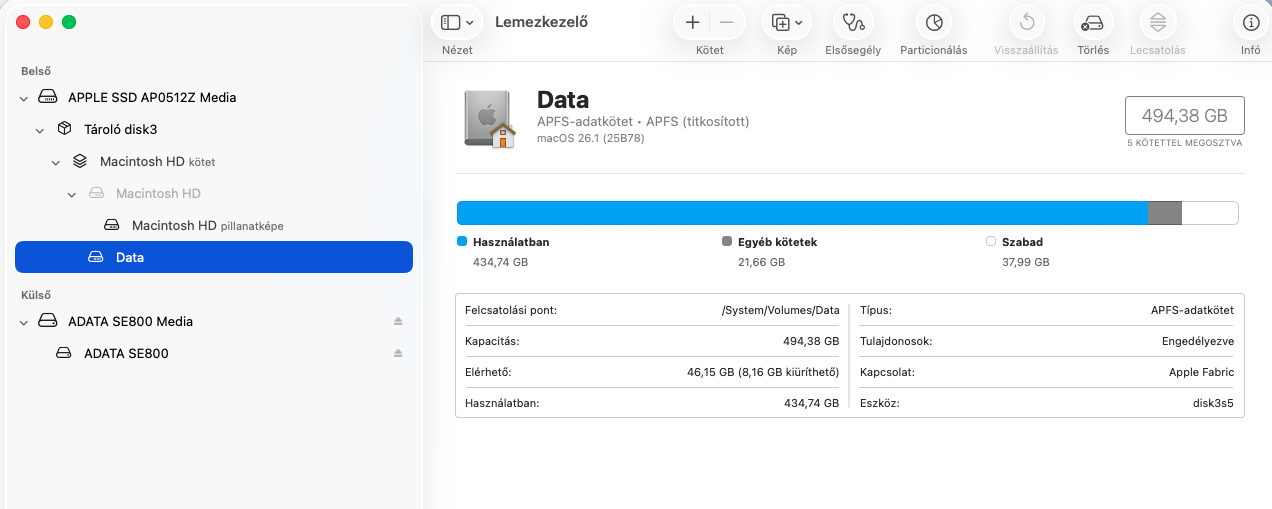
Task: Collapse the ADATA SE800 Media disk
Action: click(23, 322)
